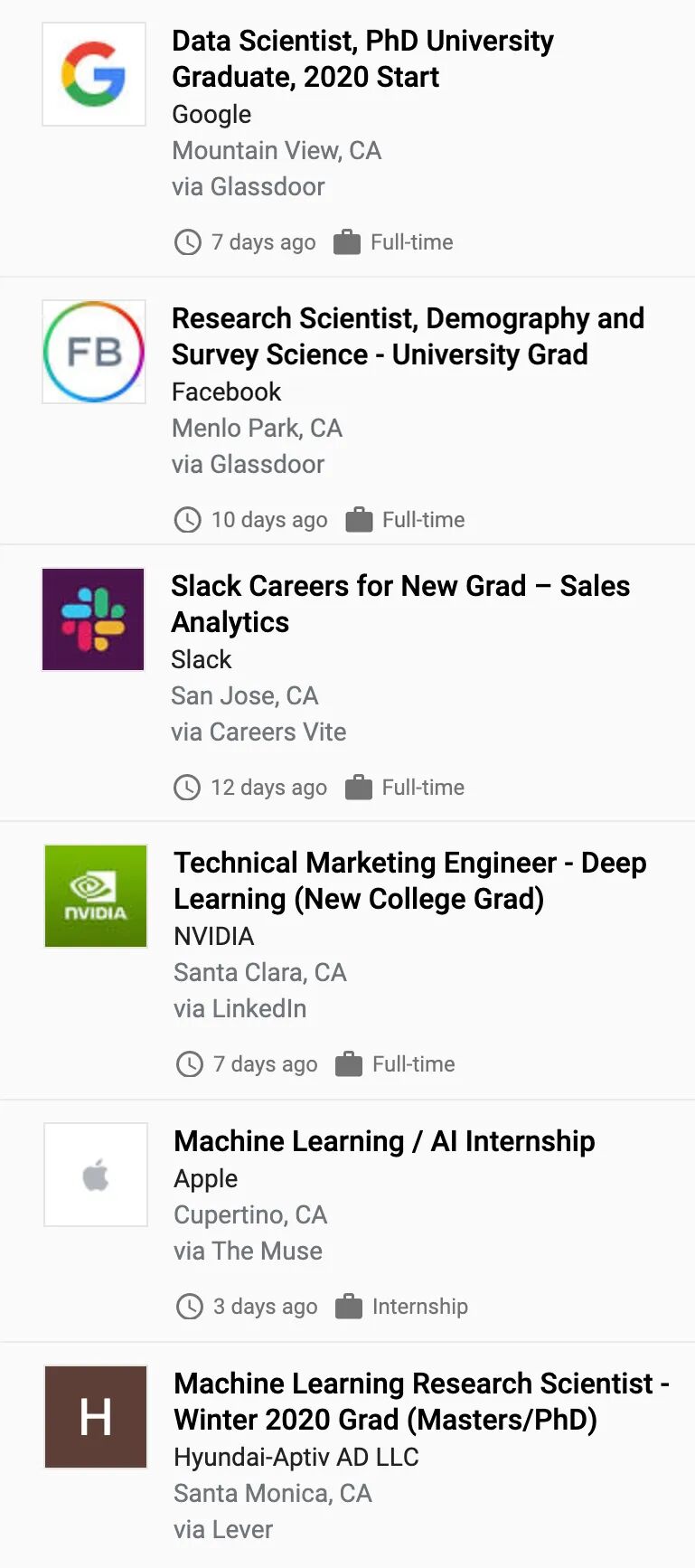The height and width of the screenshot is (1568, 695).
Task: Click the via LinkedIn source text
Action: 239,1008
